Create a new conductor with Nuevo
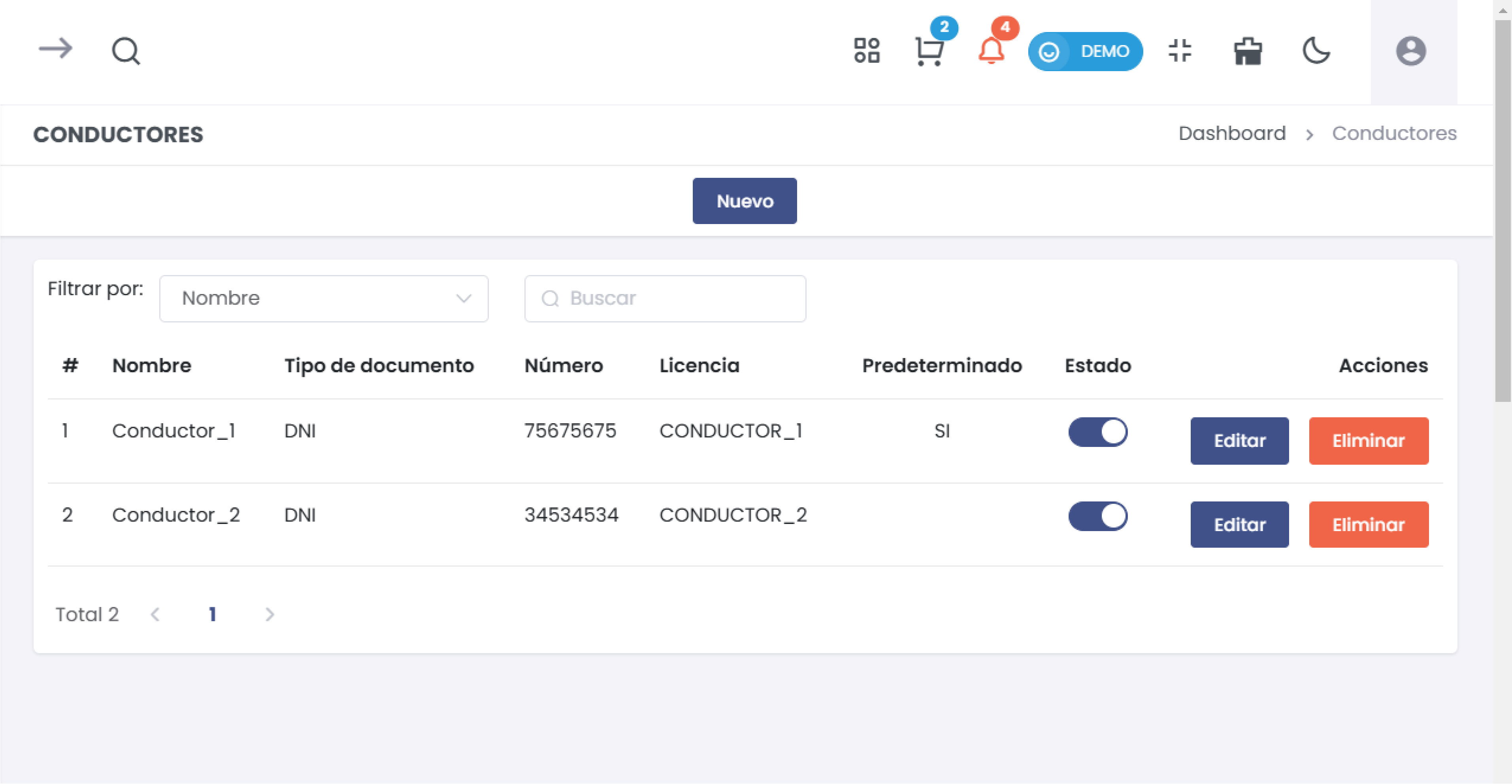Viewport: 1512px width, 784px height. 744,200
